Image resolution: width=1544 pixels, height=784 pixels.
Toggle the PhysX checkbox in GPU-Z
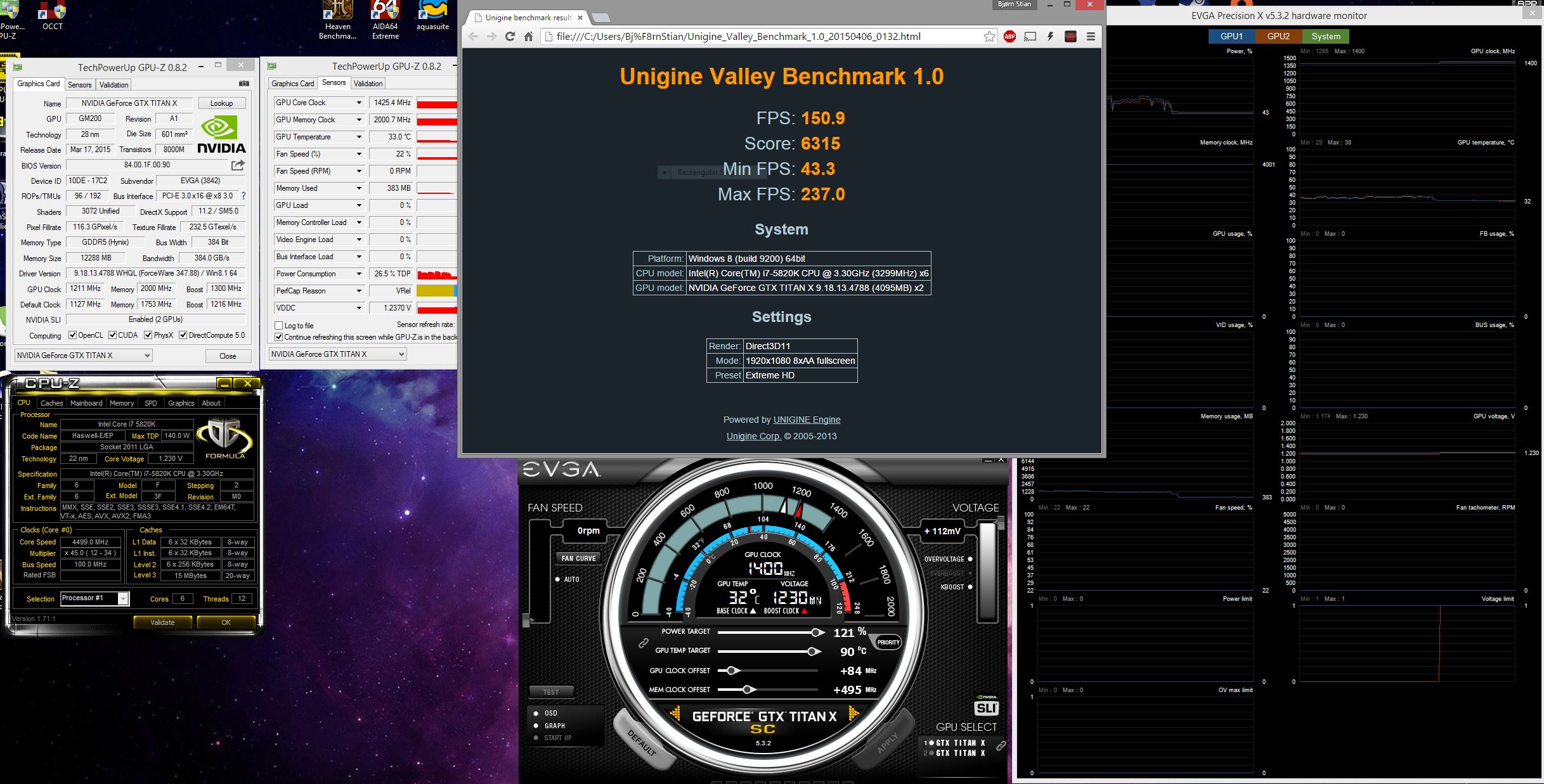(148, 335)
